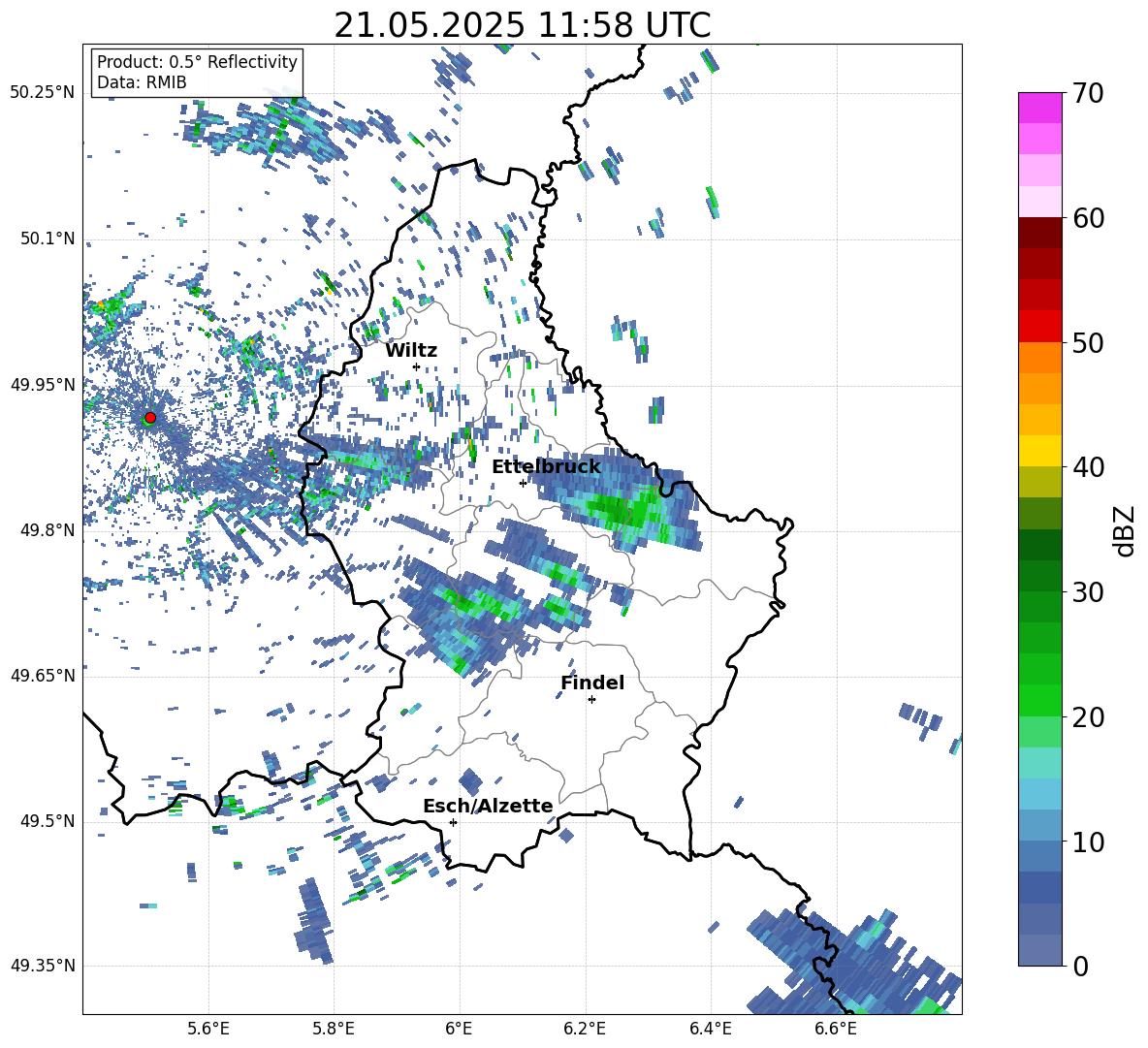Click the 50 tick label on colorbar
This screenshot has height=1048, width=1148.
(x=1088, y=342)
